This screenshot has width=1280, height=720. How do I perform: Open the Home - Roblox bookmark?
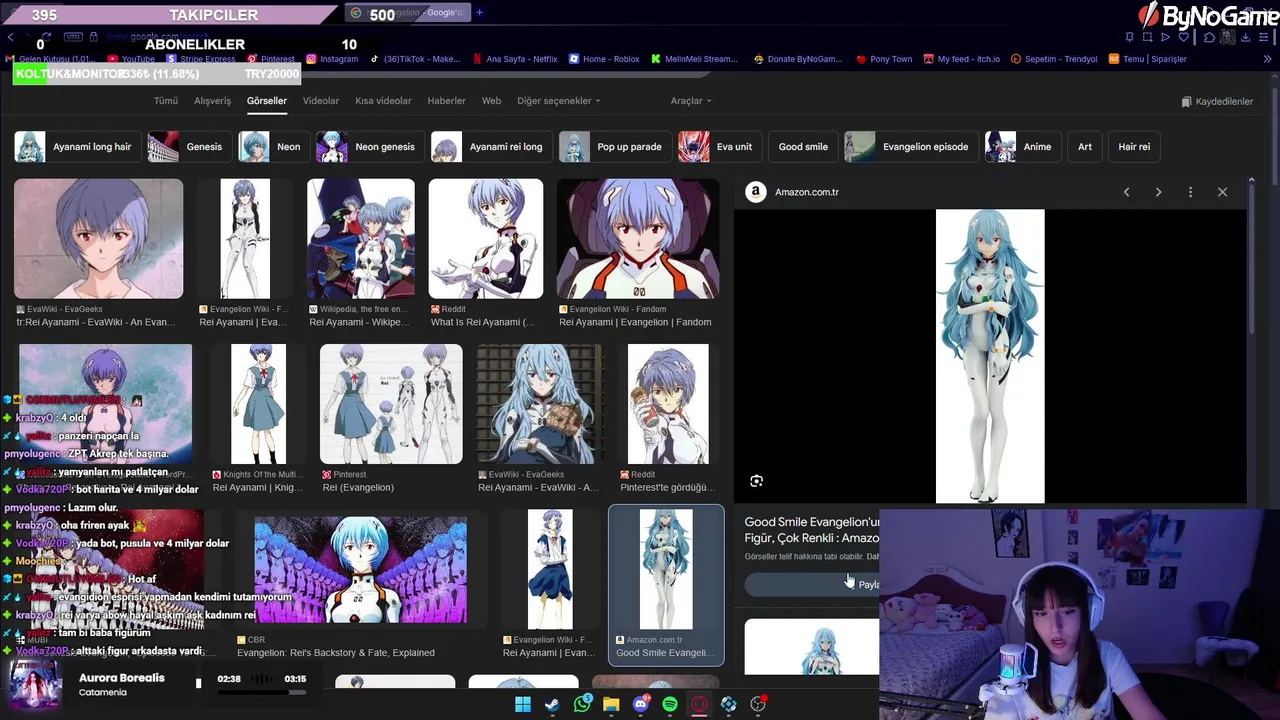click(x=604, y=59)
